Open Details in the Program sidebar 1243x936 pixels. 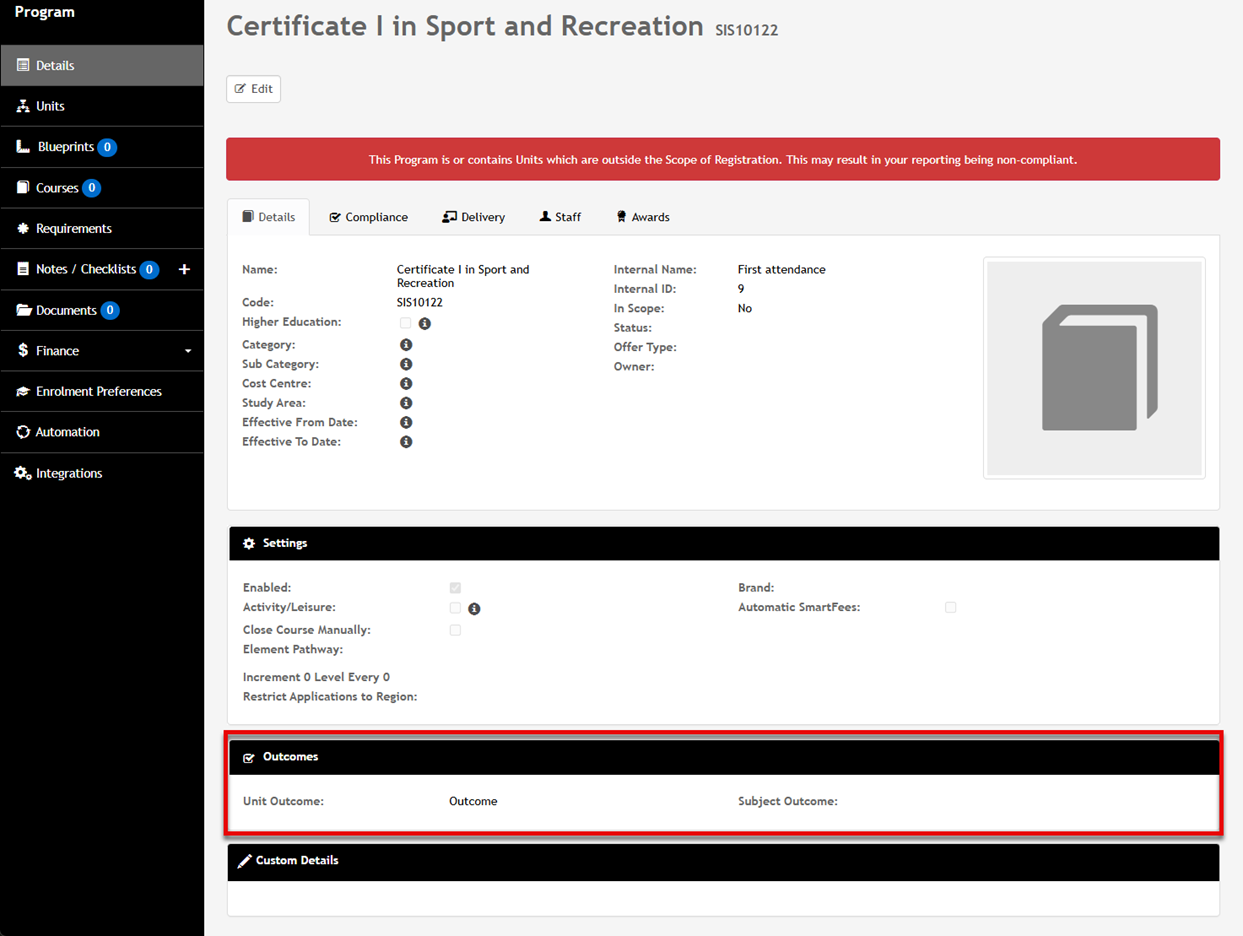pyautogui.click(x=102, y=66)
